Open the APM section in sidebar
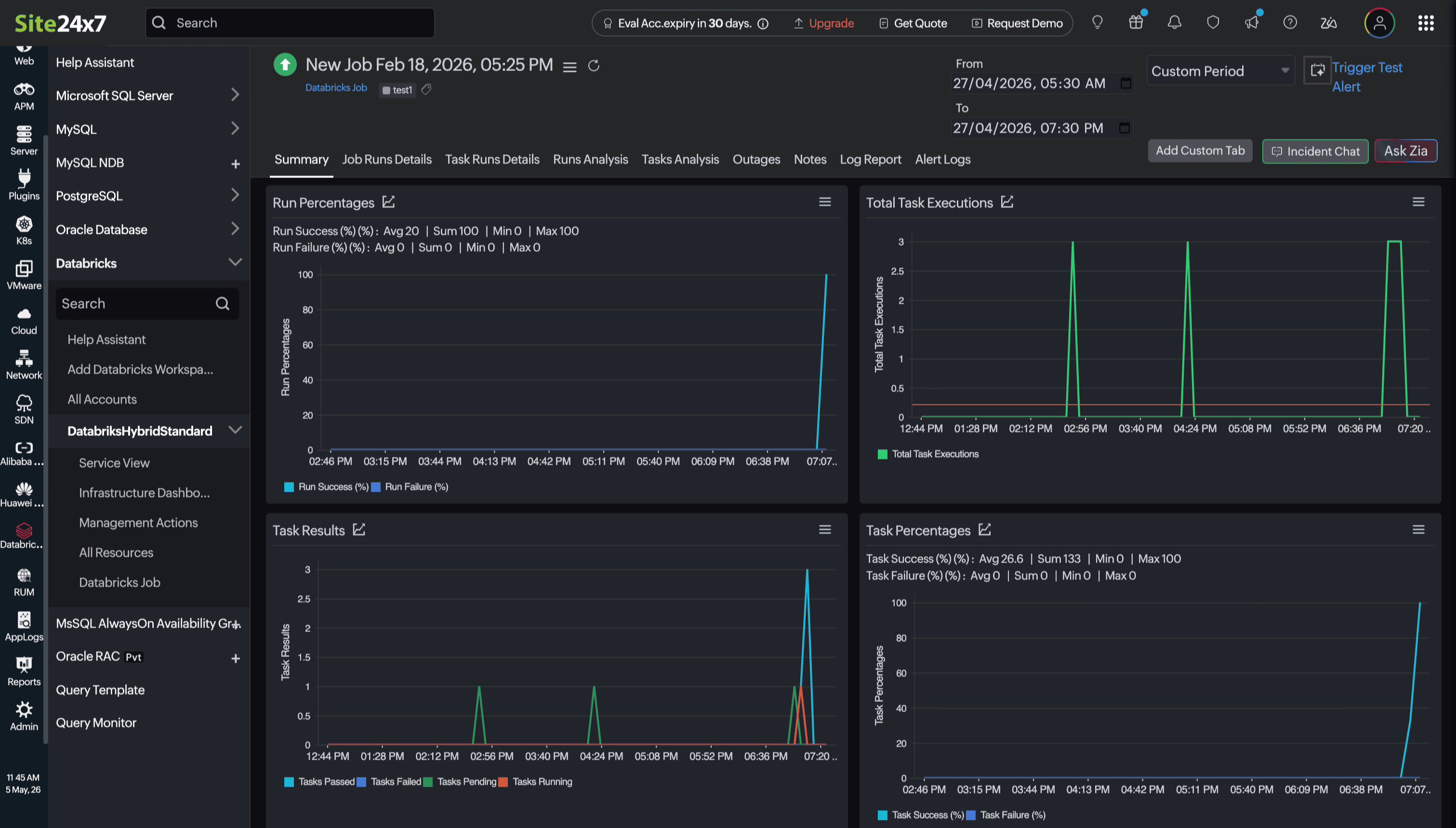The image size is (1456, 828). 24,96
